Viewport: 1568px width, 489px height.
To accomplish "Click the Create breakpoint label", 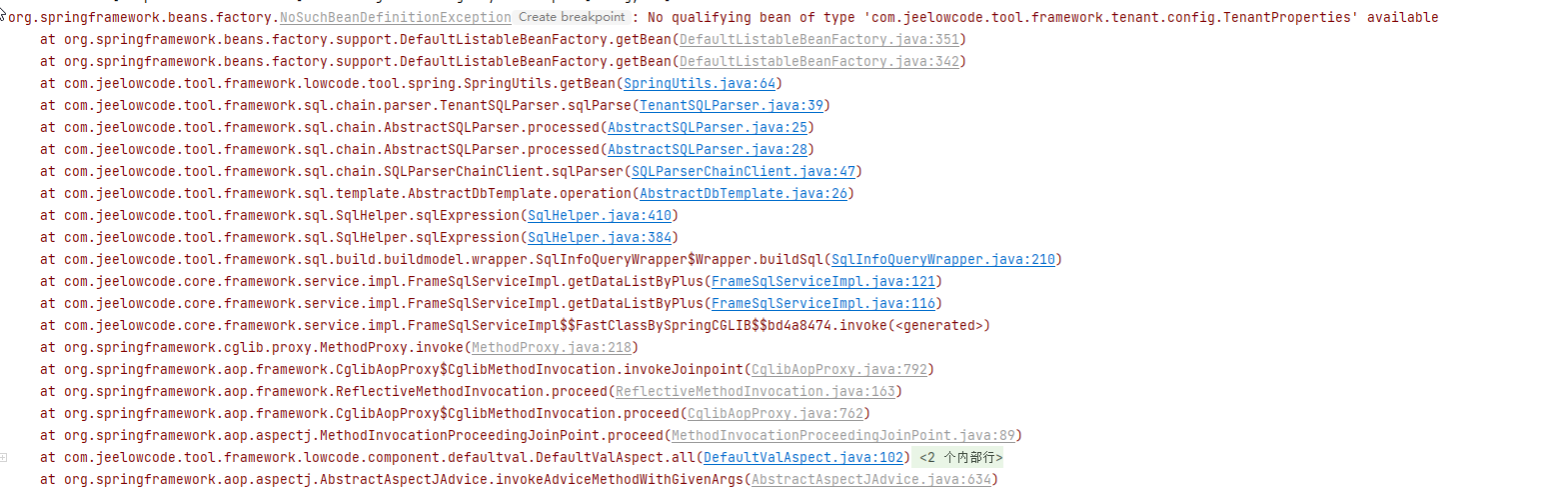I will coord(572,17).
